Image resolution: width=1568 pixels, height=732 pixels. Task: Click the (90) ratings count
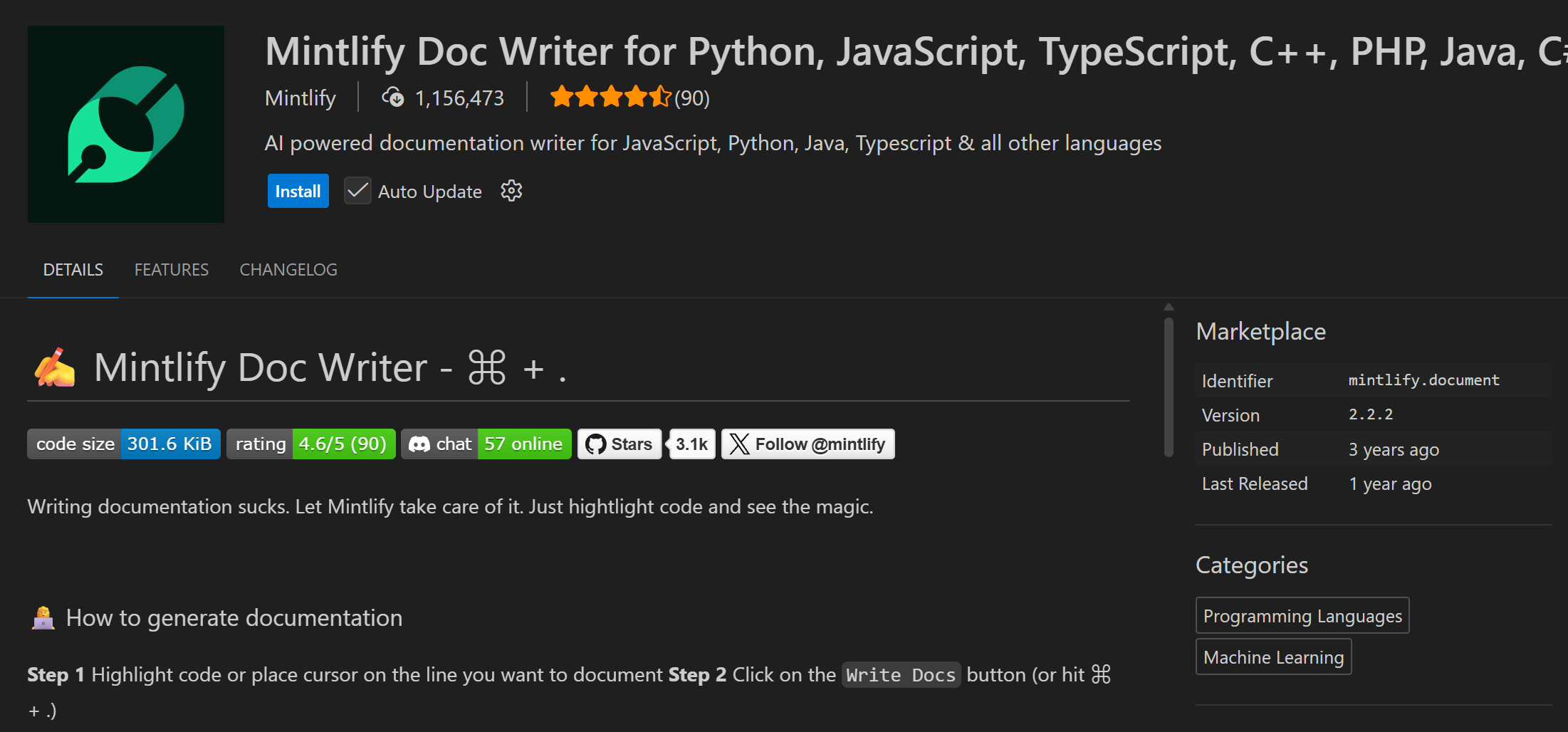(692, 98)
